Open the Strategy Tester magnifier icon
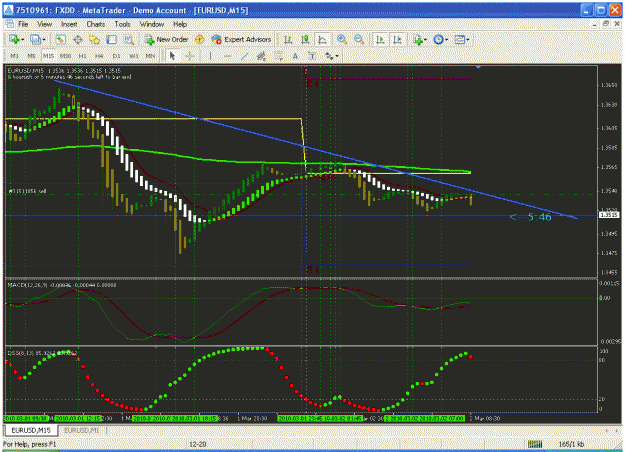Screen dimensions: 625x452 tap(128, 39)
